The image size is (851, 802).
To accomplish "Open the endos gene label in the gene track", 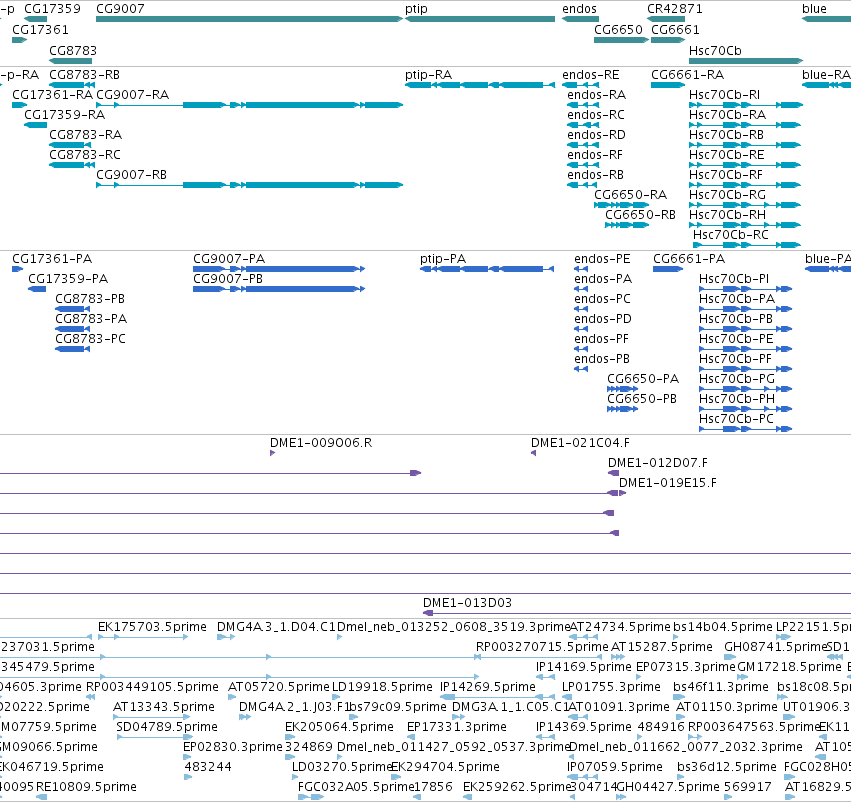I will coord(579,9).
